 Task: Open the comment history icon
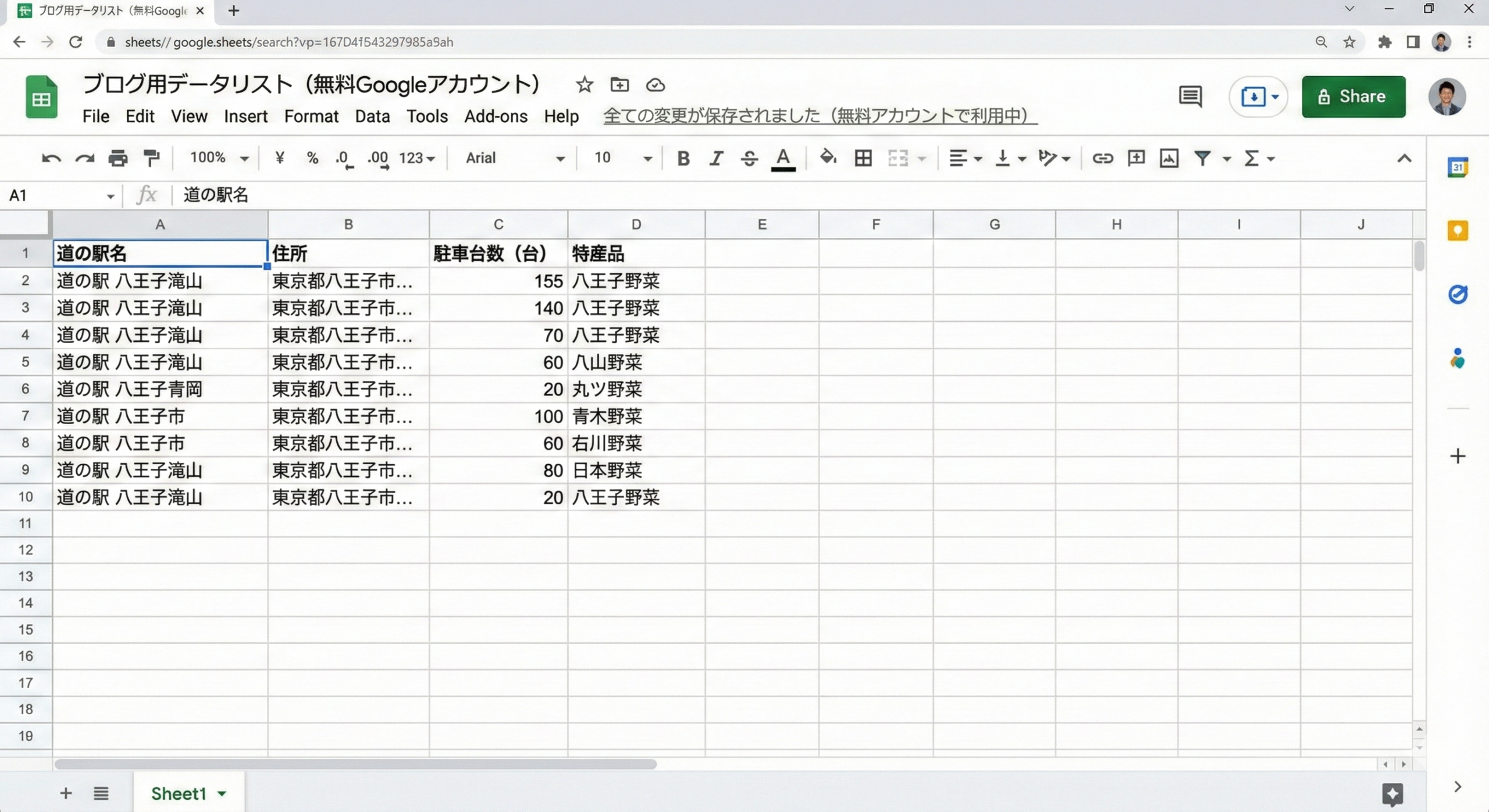click(1190, 97)
